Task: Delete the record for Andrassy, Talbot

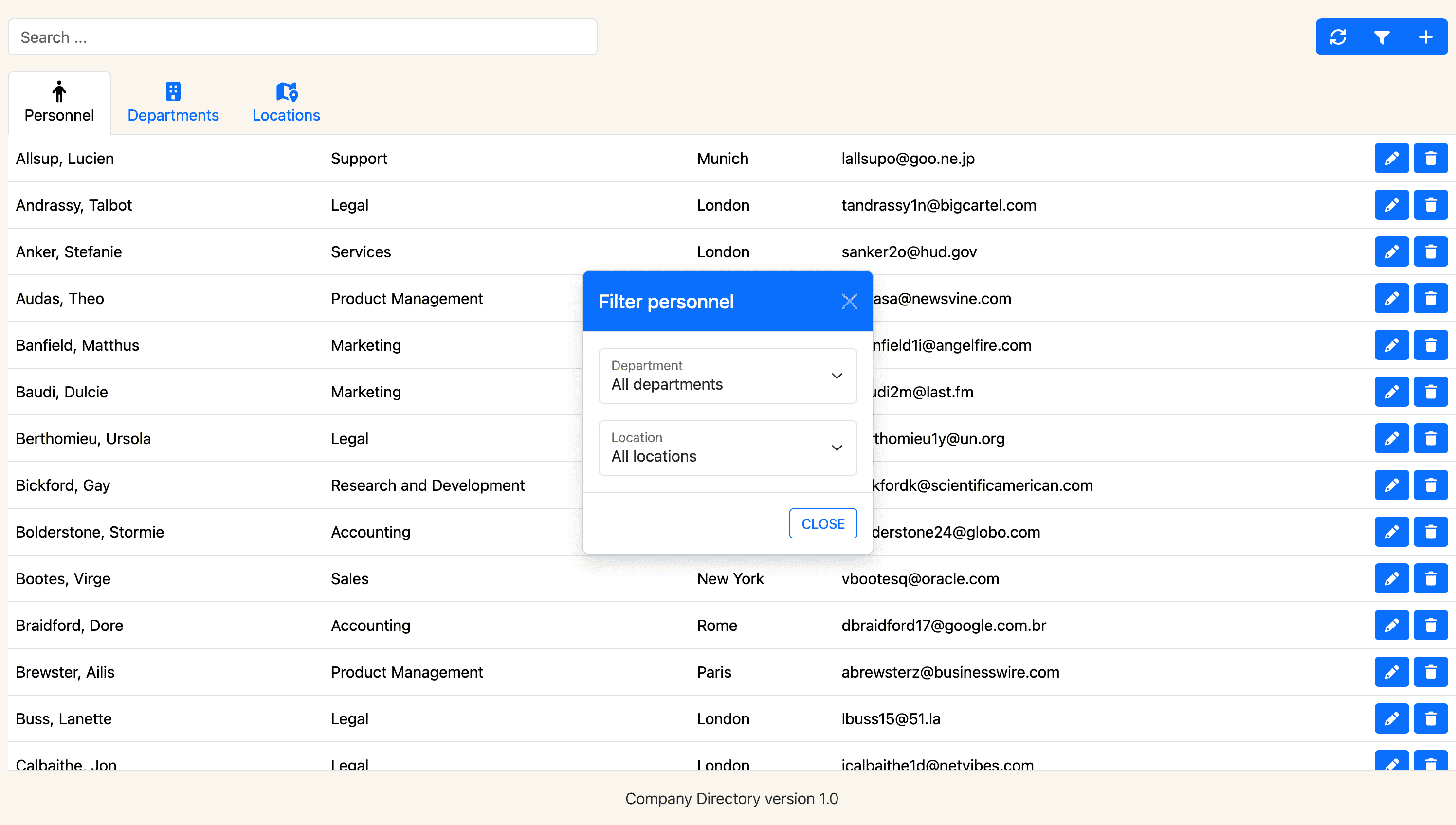Action: (1431, 205)
